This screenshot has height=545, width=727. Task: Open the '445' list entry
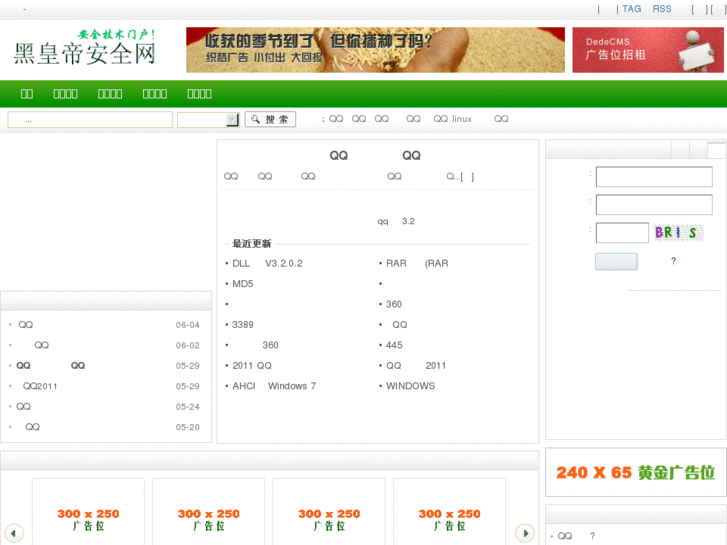click(x=394, y=345)
